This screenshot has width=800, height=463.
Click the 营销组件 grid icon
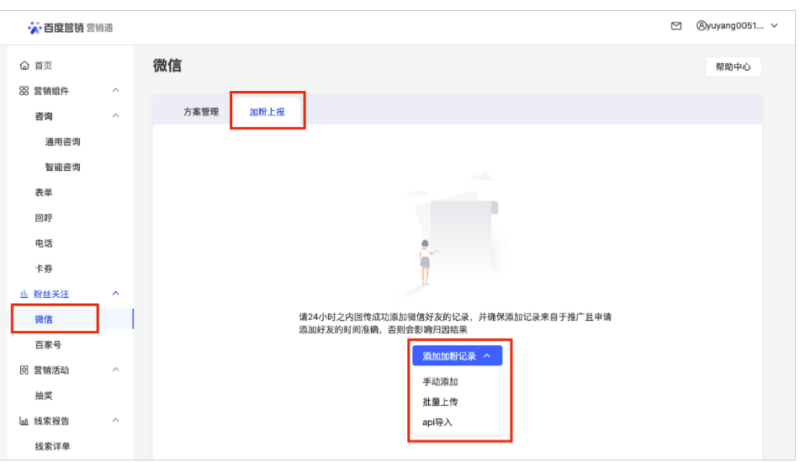pos(24,91)
